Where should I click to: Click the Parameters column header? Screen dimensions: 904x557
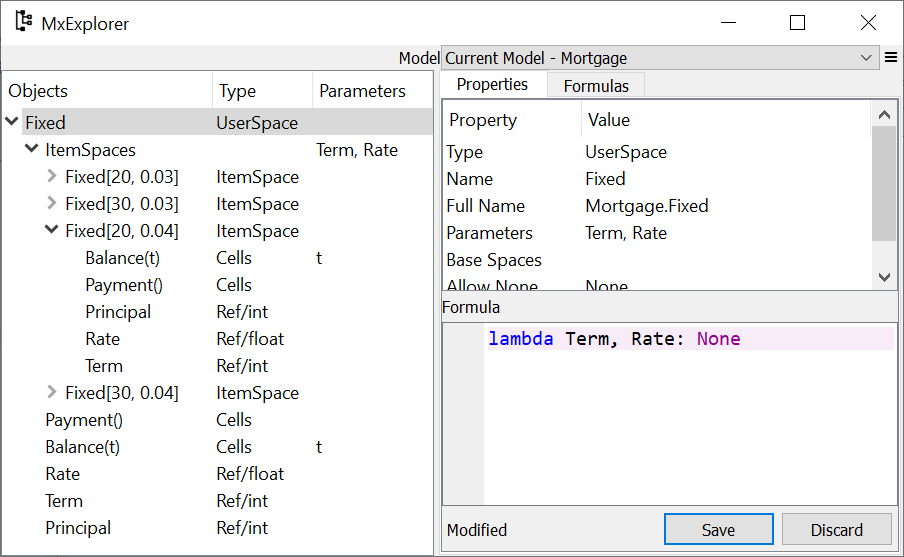click(362, 91)
